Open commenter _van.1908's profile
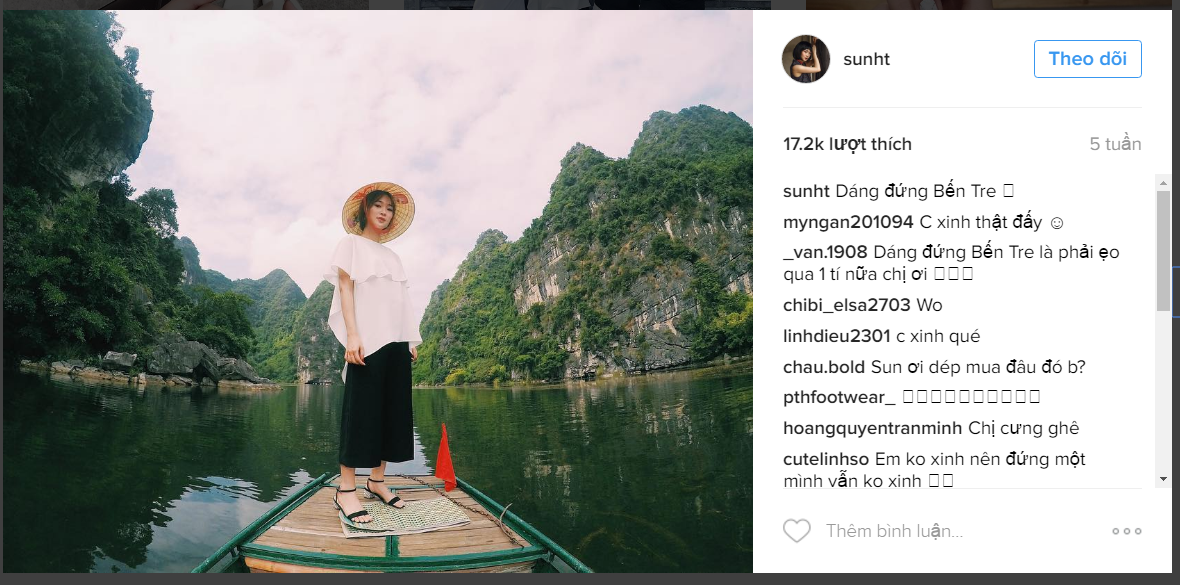The image size is (1180, 585). point(825,252)
